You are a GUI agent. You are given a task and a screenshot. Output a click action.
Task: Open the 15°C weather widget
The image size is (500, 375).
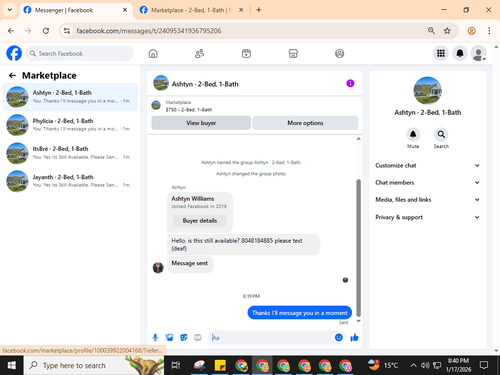click(384, 365)
